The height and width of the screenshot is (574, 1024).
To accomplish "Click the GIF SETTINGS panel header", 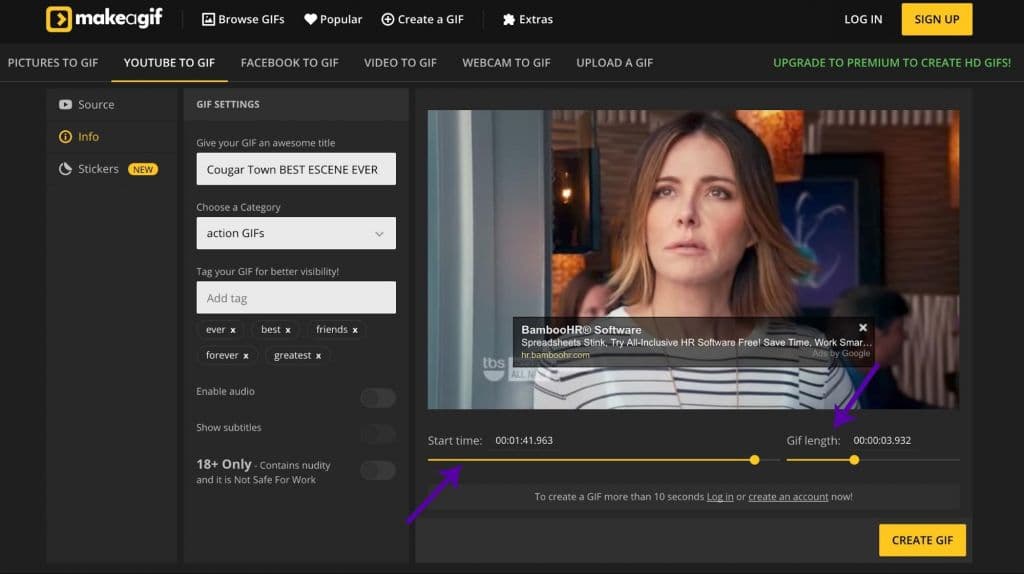I will point(296,104).
